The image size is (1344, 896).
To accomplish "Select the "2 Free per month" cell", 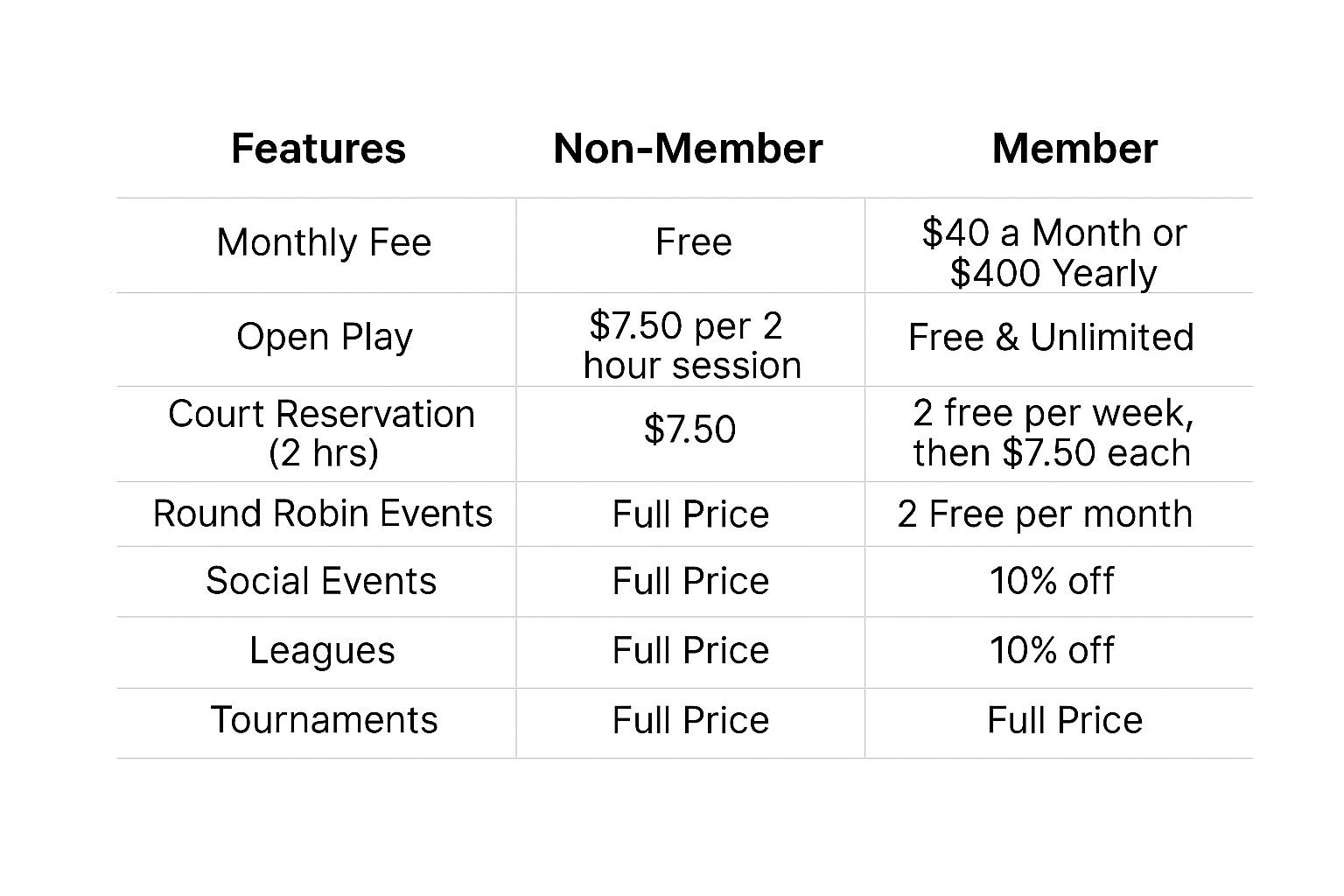I will (1045, 514).
